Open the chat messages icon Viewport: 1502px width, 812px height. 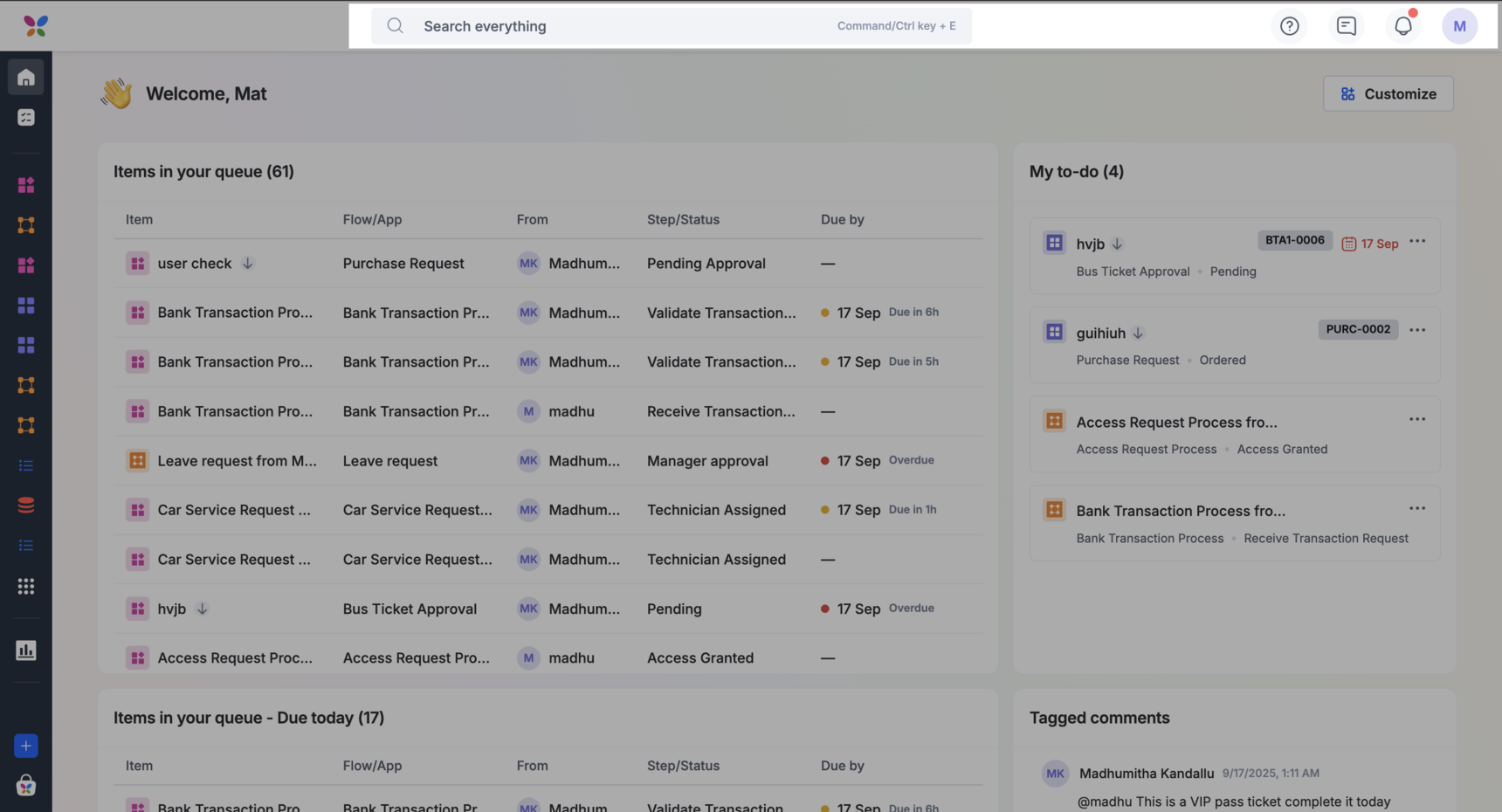pyautogui.click(x=1346, y=26)
